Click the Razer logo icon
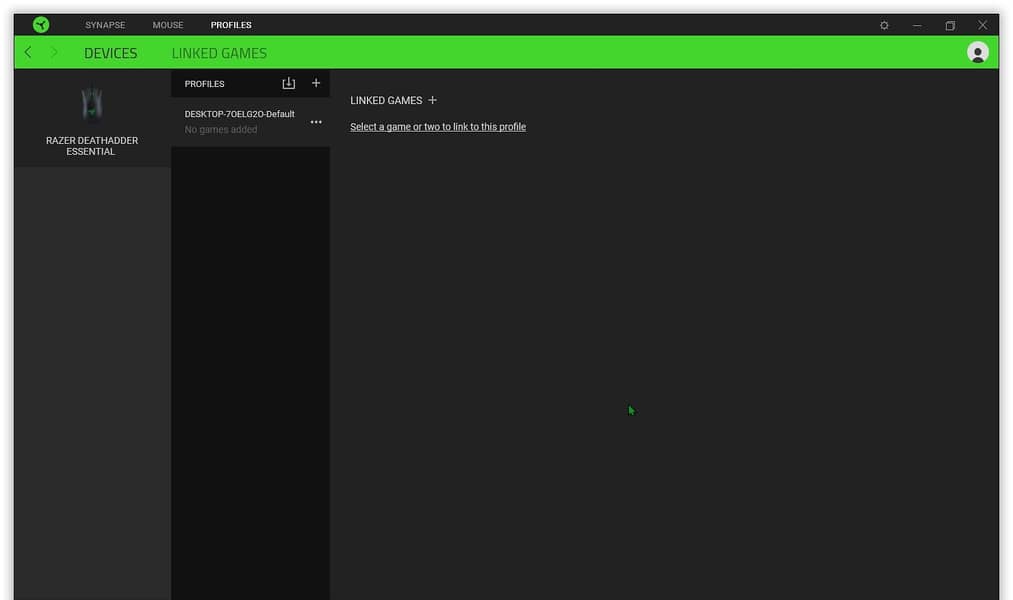Image resolution: width=1013 pixels, height=600 pixels. 41,25
